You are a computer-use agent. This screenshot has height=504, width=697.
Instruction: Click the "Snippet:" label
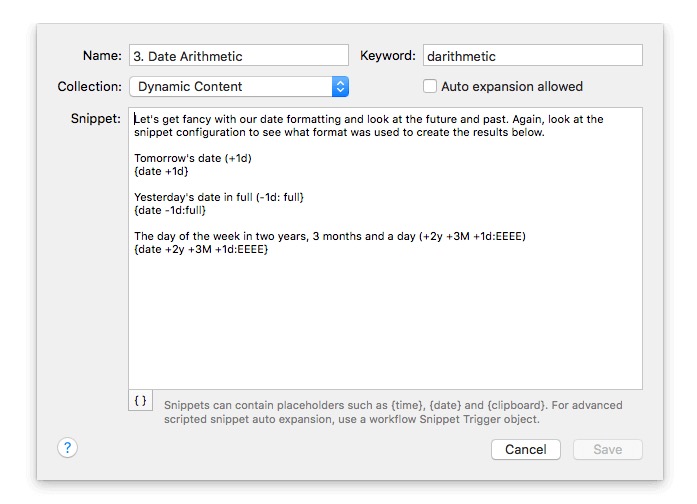click(96, 119)
